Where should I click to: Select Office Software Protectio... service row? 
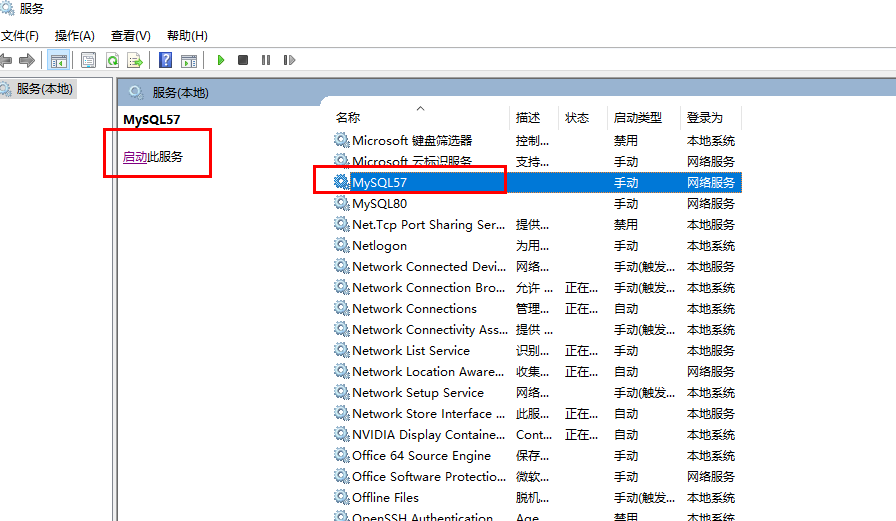[x=537, y=476]
